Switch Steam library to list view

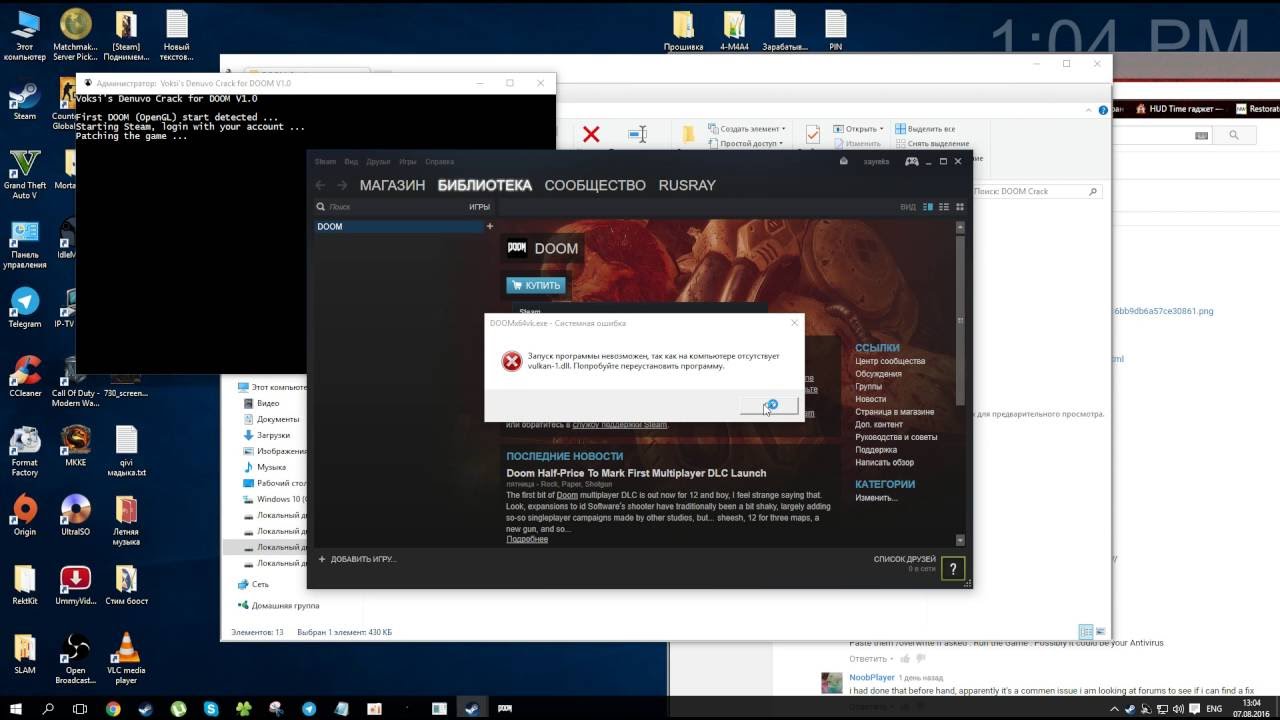tap(944, 207)
